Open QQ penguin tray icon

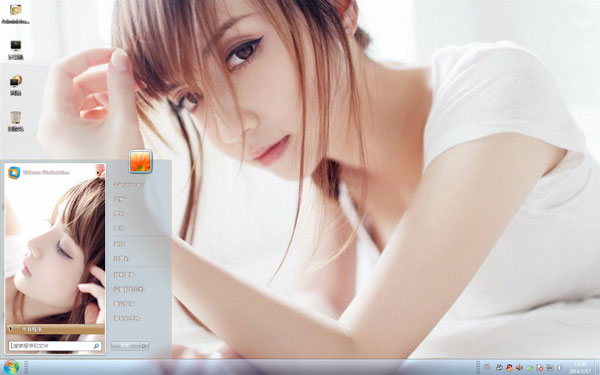510,368
